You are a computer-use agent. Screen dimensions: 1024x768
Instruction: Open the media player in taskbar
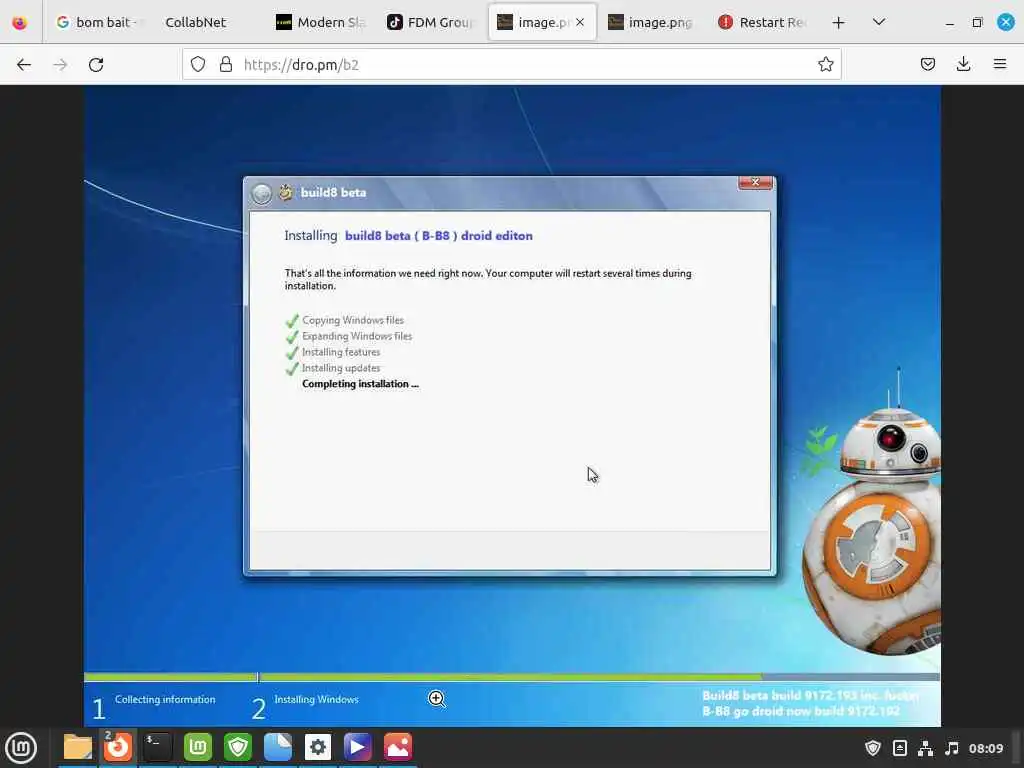click(x=357, y=747)
